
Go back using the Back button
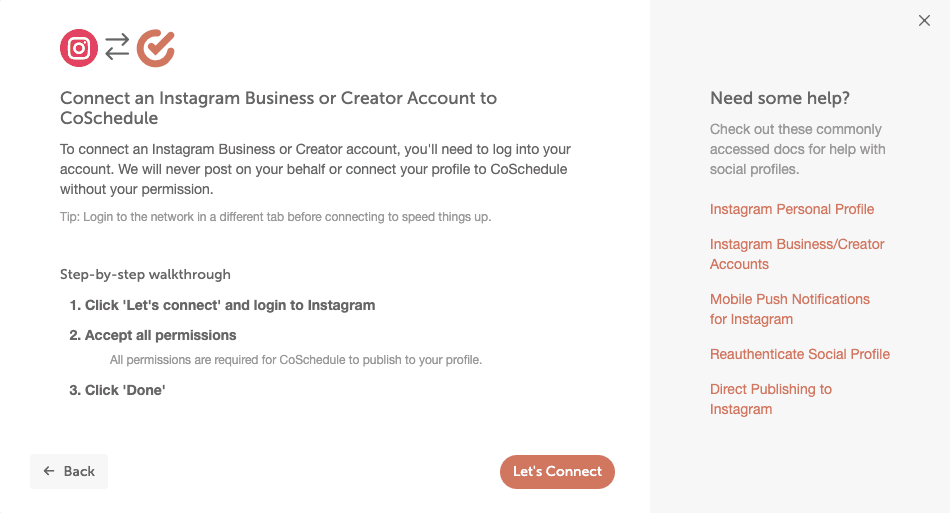point(69,471)
